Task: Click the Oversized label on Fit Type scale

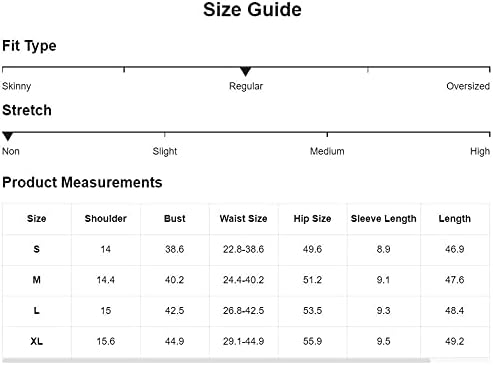Action: coord(468,86)
